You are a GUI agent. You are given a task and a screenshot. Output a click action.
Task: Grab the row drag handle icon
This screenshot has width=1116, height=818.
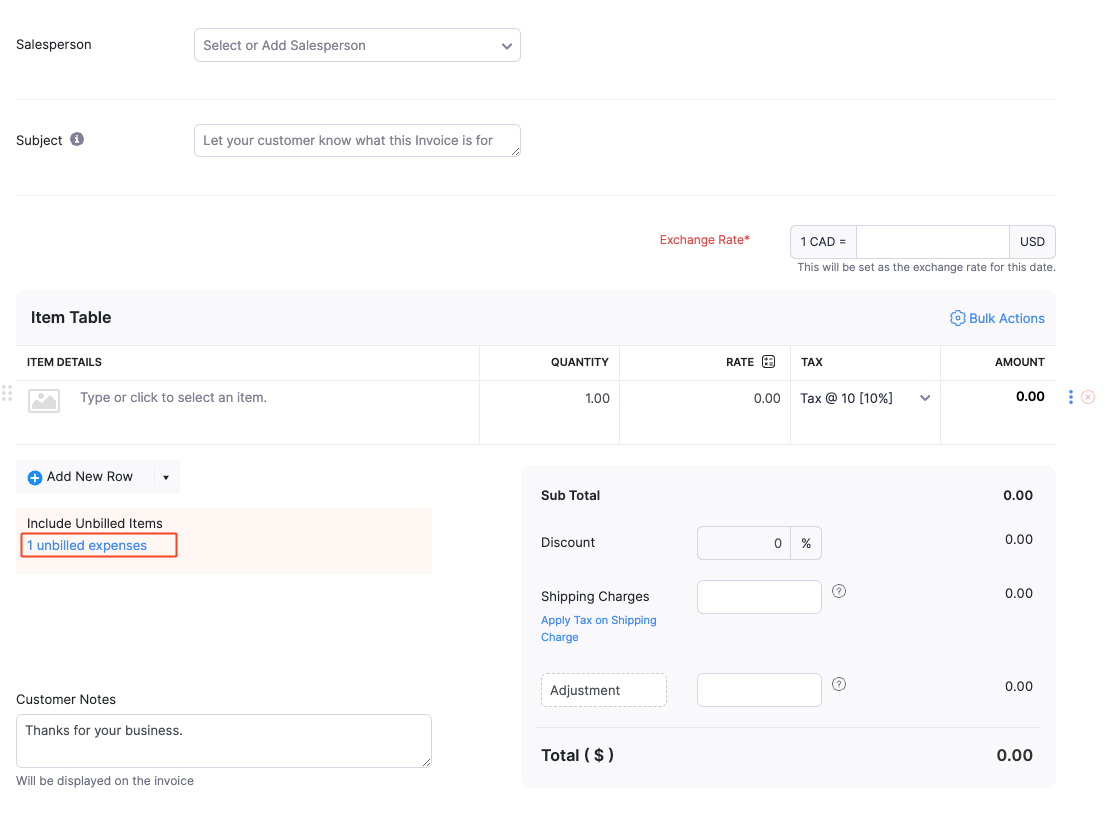click(x=7, y=393)
